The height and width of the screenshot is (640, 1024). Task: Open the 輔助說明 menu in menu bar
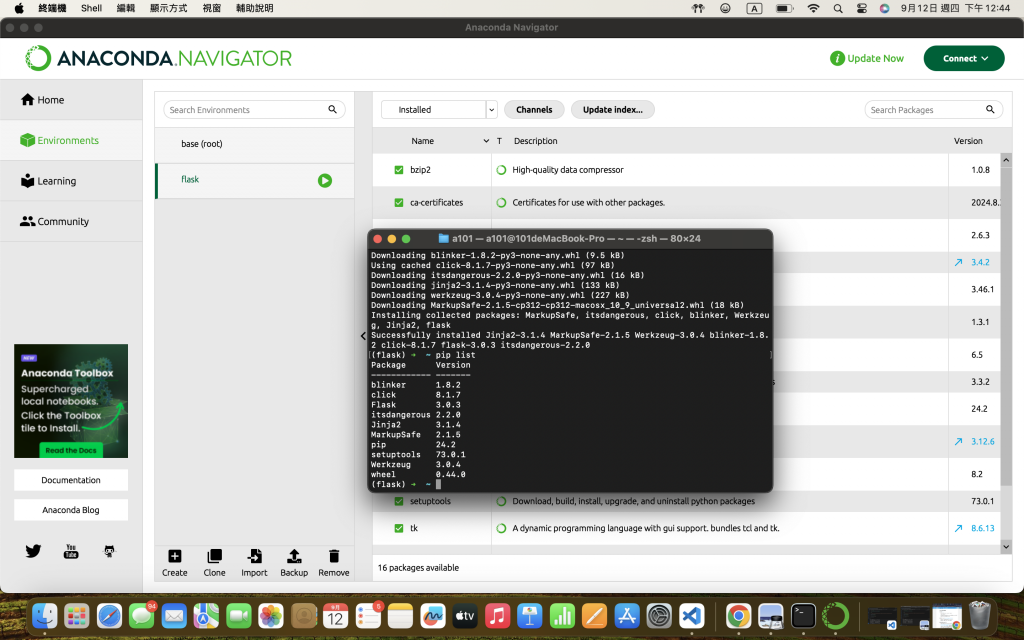tap(255, 8)
